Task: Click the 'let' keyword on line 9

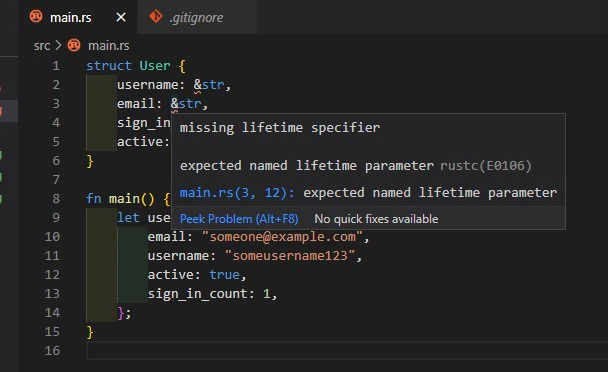Action: pos(128,218)
